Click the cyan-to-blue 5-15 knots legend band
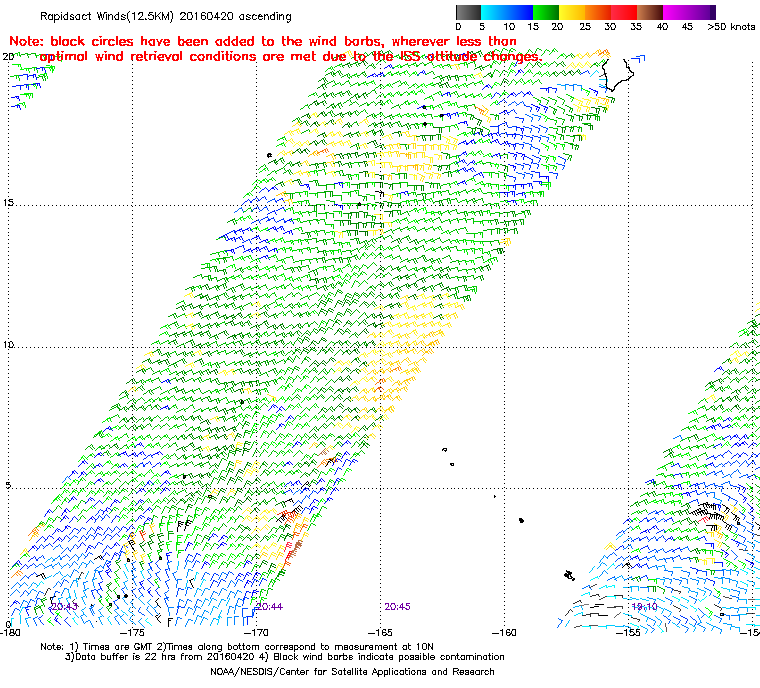 507,12
